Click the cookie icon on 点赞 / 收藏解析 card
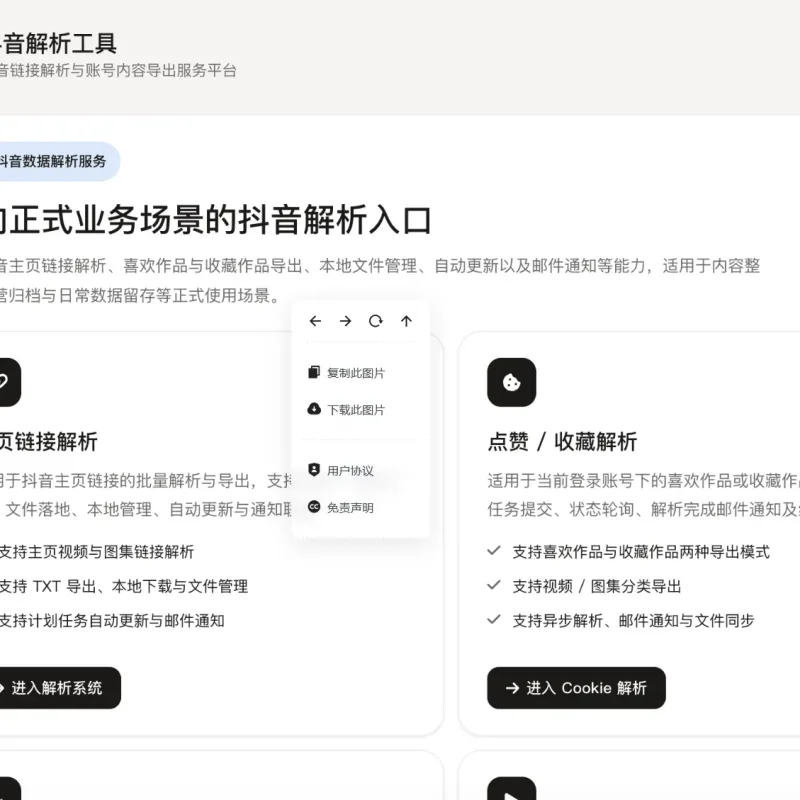 pos(512,382)
